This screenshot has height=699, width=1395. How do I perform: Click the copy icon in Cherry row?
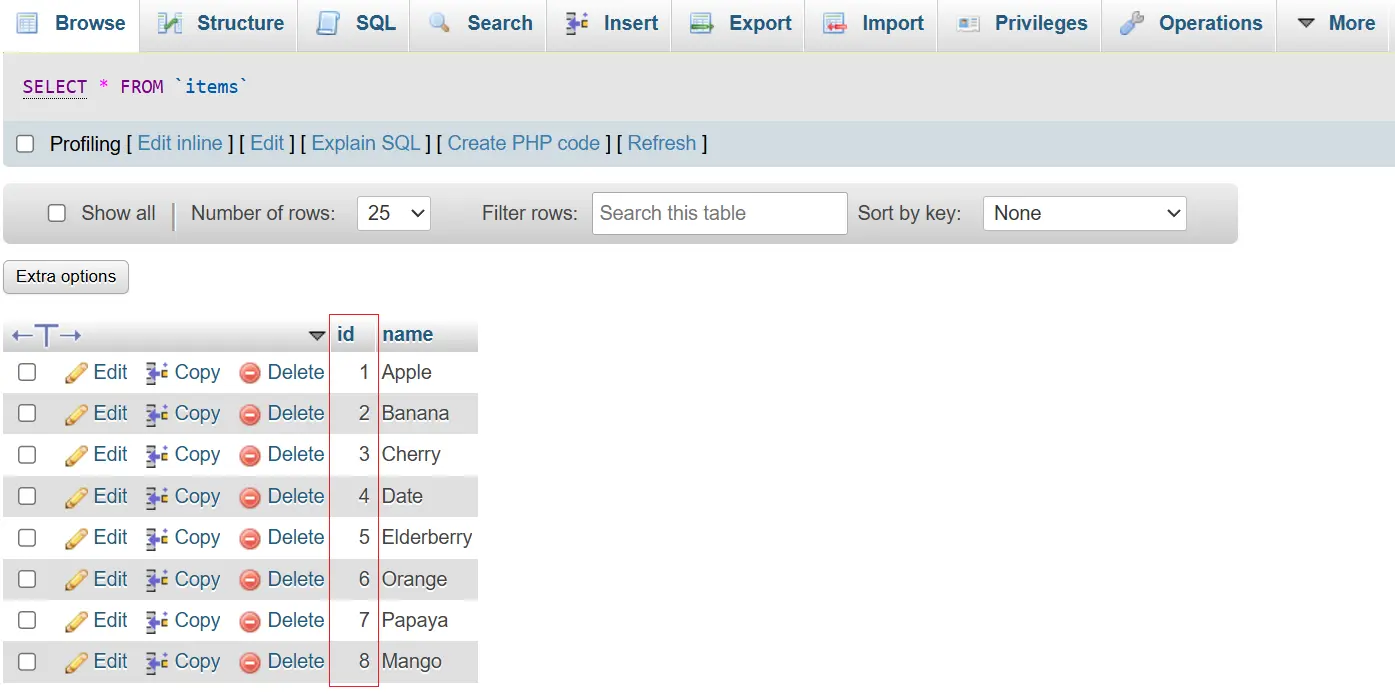(157, 455)
